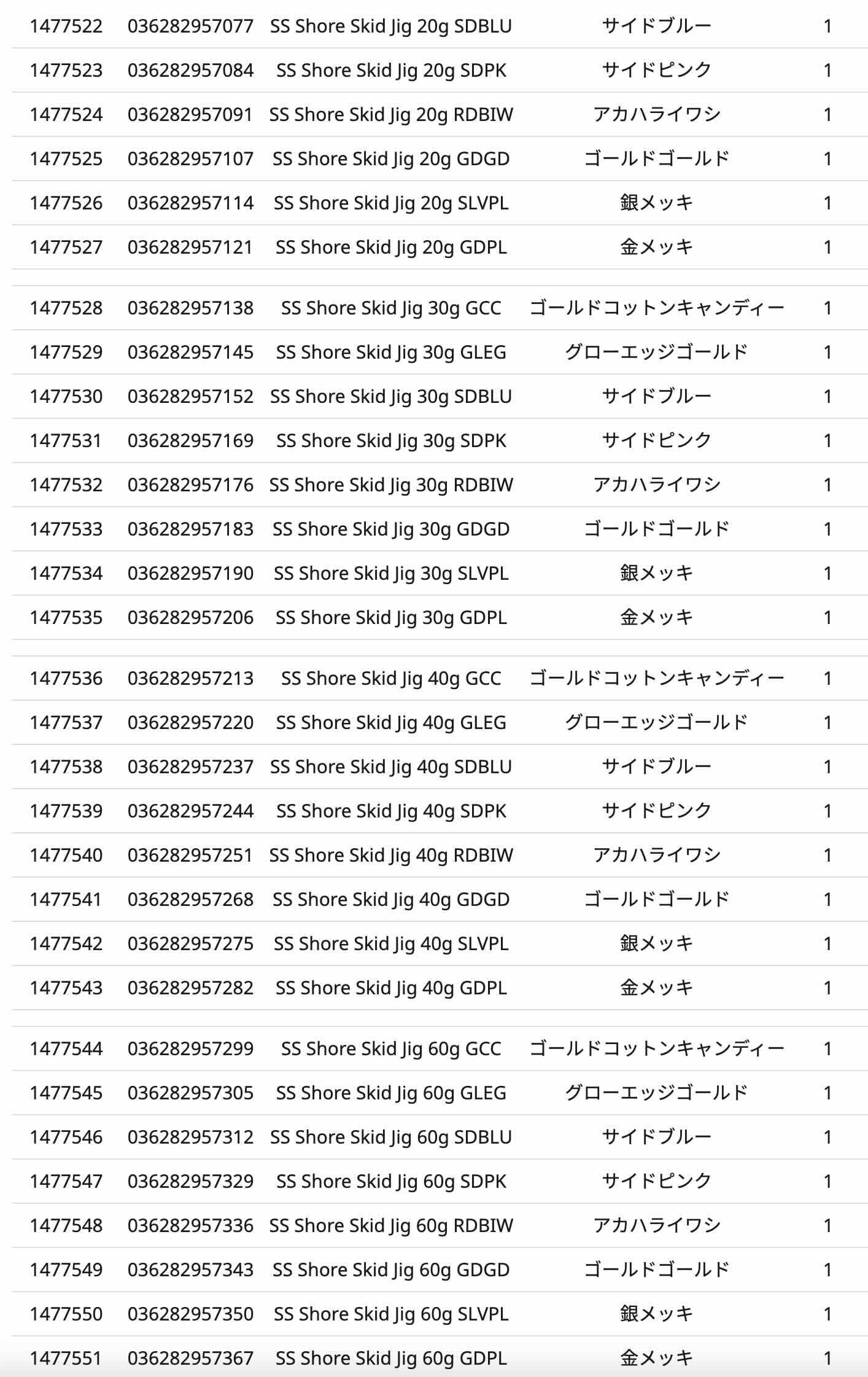
Task: Select item number 1477522 cell
Action: (66, 26)
